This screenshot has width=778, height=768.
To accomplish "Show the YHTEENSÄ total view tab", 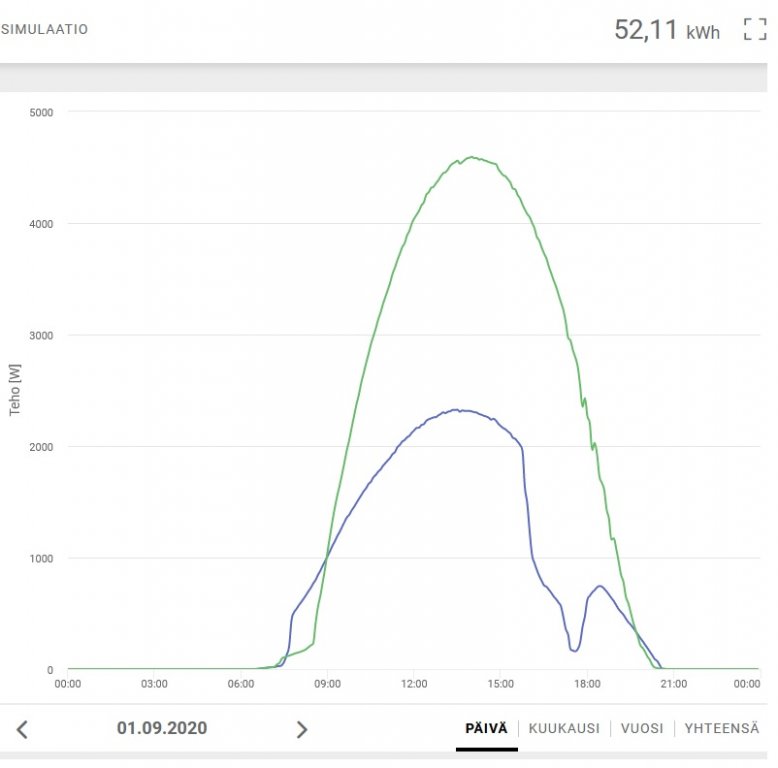I will pos(722,728).
